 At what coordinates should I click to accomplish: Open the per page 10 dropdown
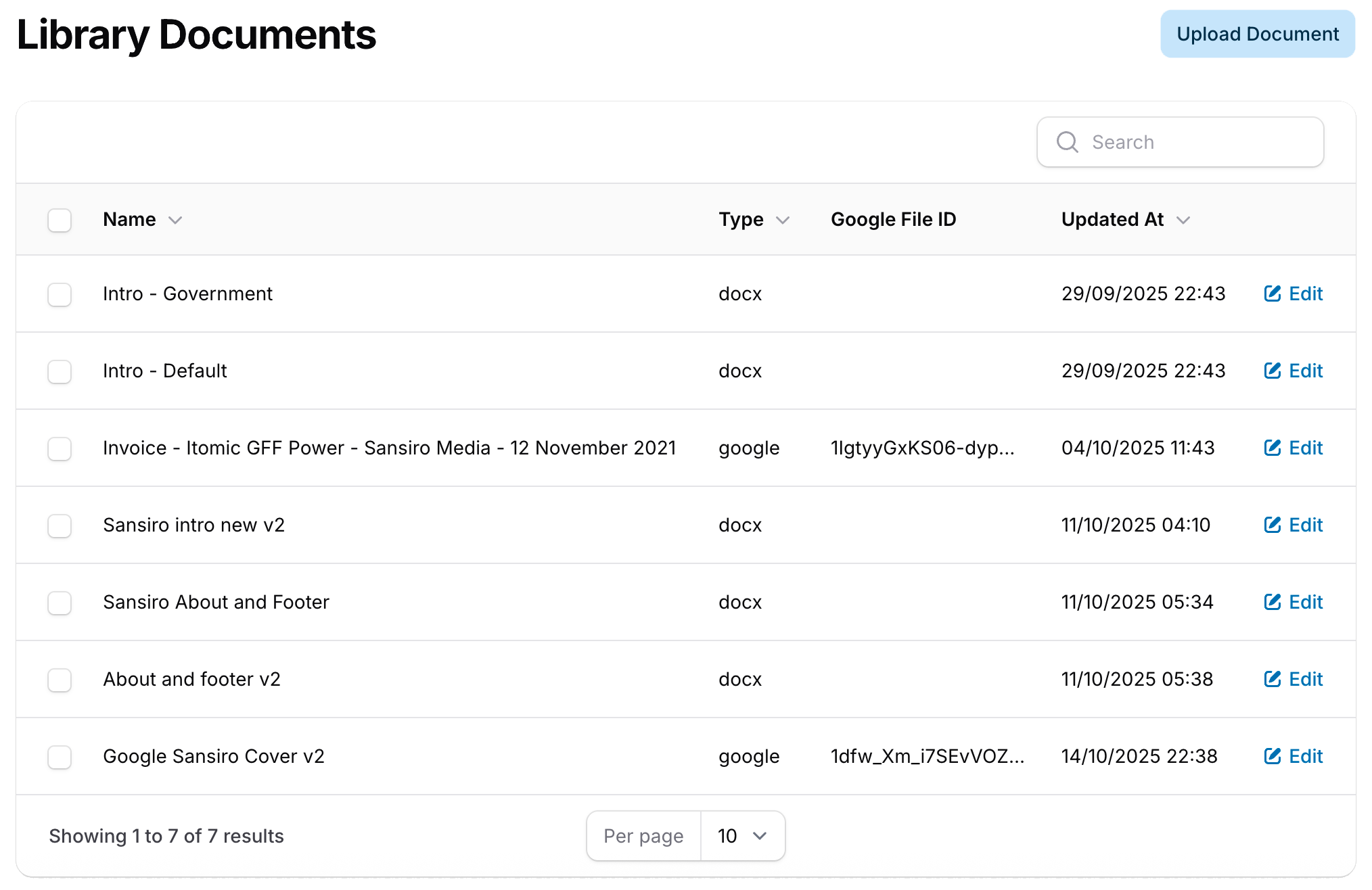(x=742, y=836)
